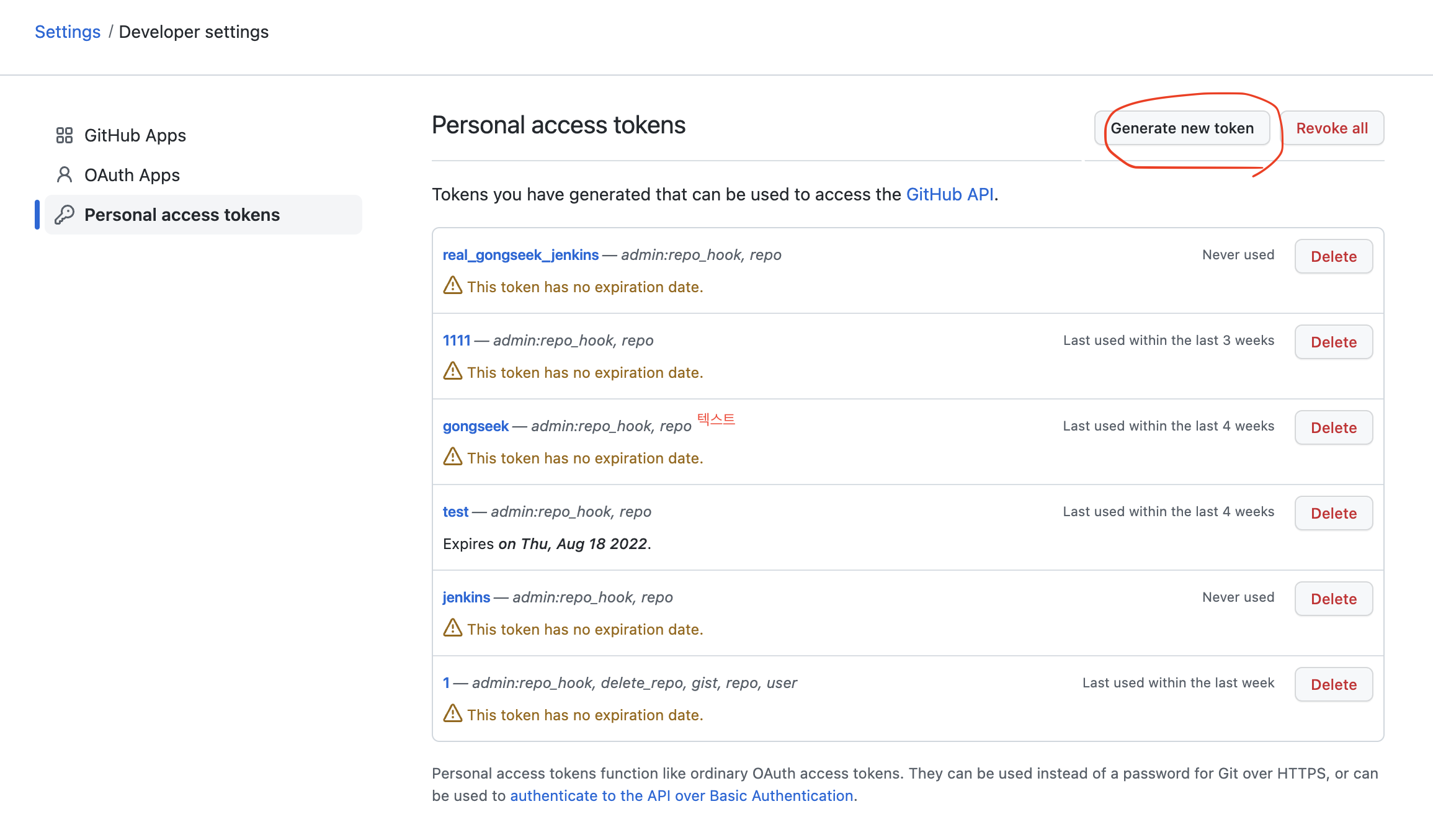Open the OAuth Apps sidebar section
Screen dimensions: 1433x840
(132, 175)
